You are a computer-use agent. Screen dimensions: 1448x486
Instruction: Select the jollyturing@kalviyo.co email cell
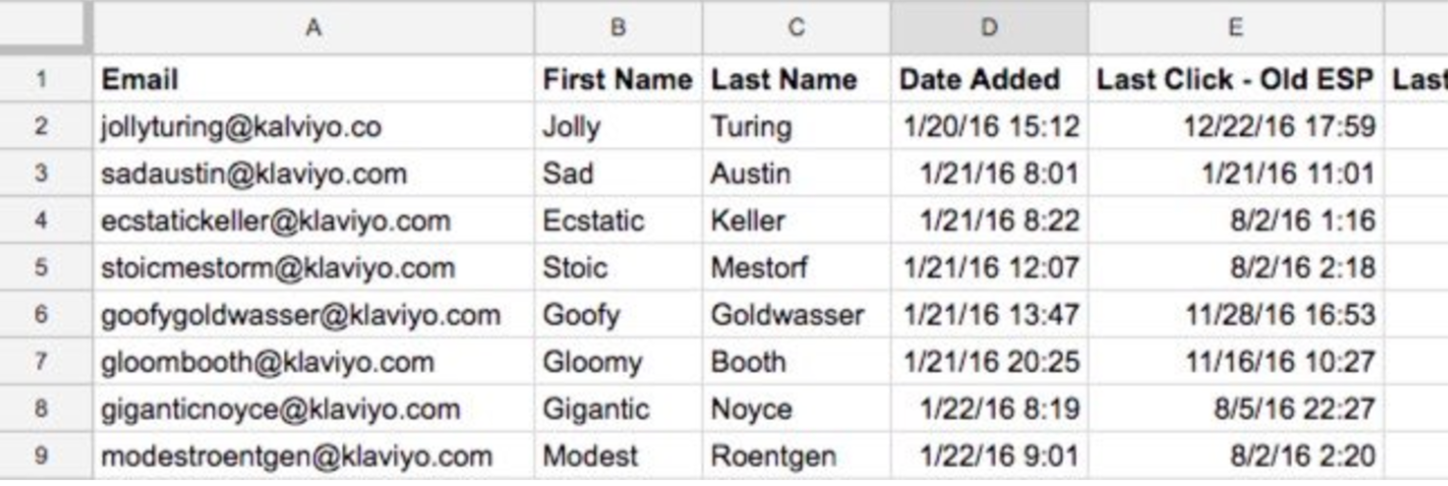click(241, 127)
